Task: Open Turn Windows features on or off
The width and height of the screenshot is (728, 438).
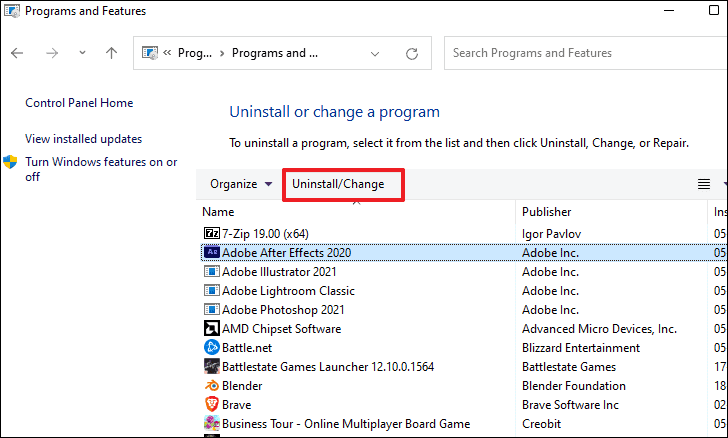Action: pos(101,169)
